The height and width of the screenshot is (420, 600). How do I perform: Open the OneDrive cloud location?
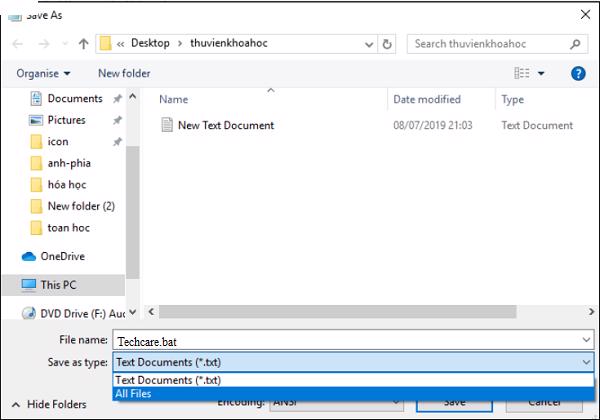click(x=62, y=256)
